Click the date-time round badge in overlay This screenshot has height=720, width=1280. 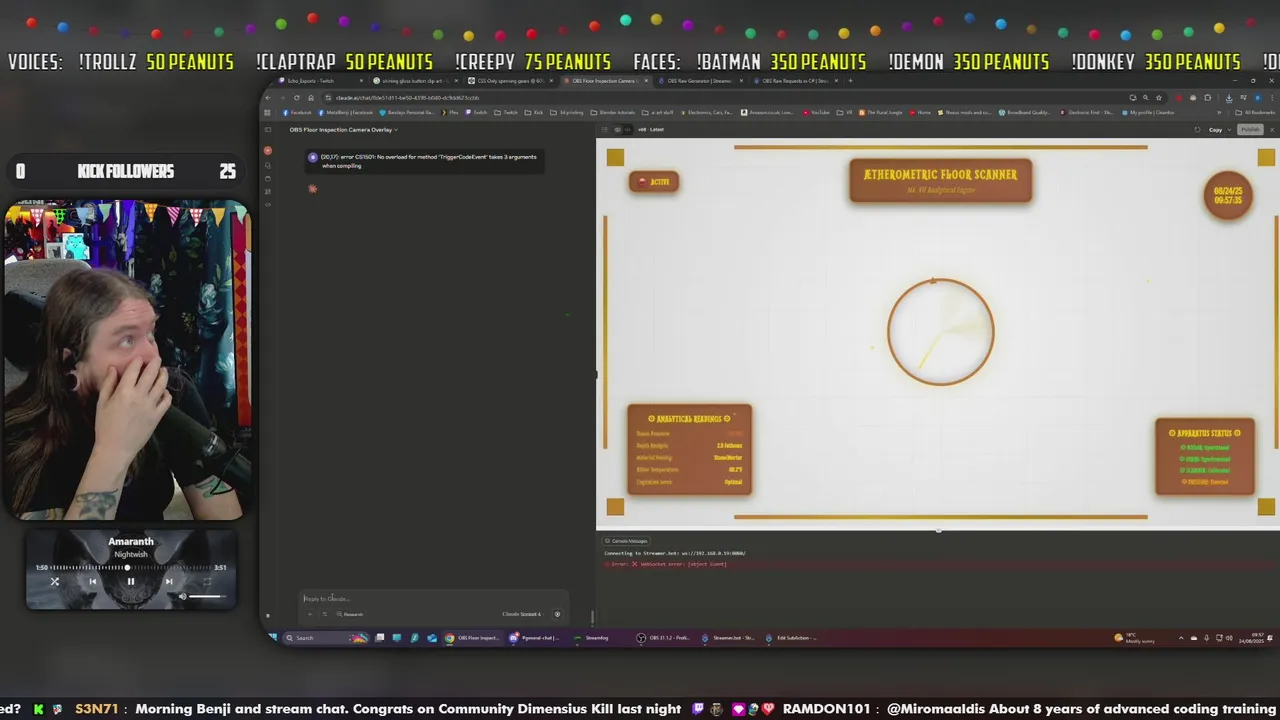point(1228,194)
